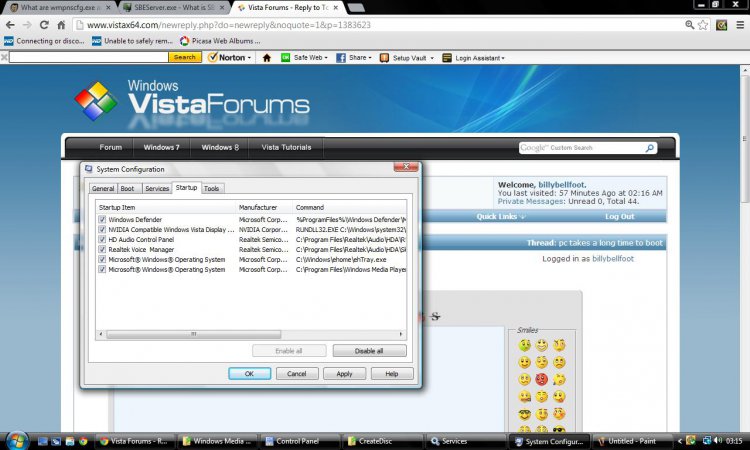This screenshot has height=450, width=750.
Task: Switch to the Tools tab
Action: pyautogui.click(x=211, y=188)
